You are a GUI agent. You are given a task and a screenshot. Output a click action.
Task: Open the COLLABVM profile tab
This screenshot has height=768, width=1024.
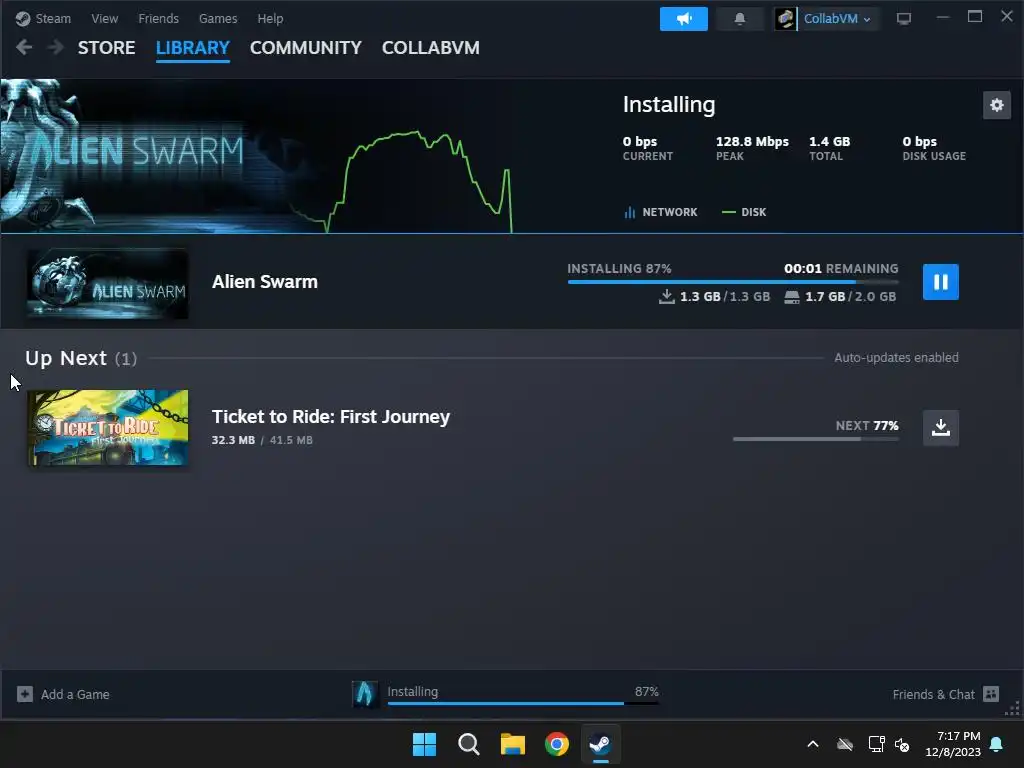click(430, 48)
